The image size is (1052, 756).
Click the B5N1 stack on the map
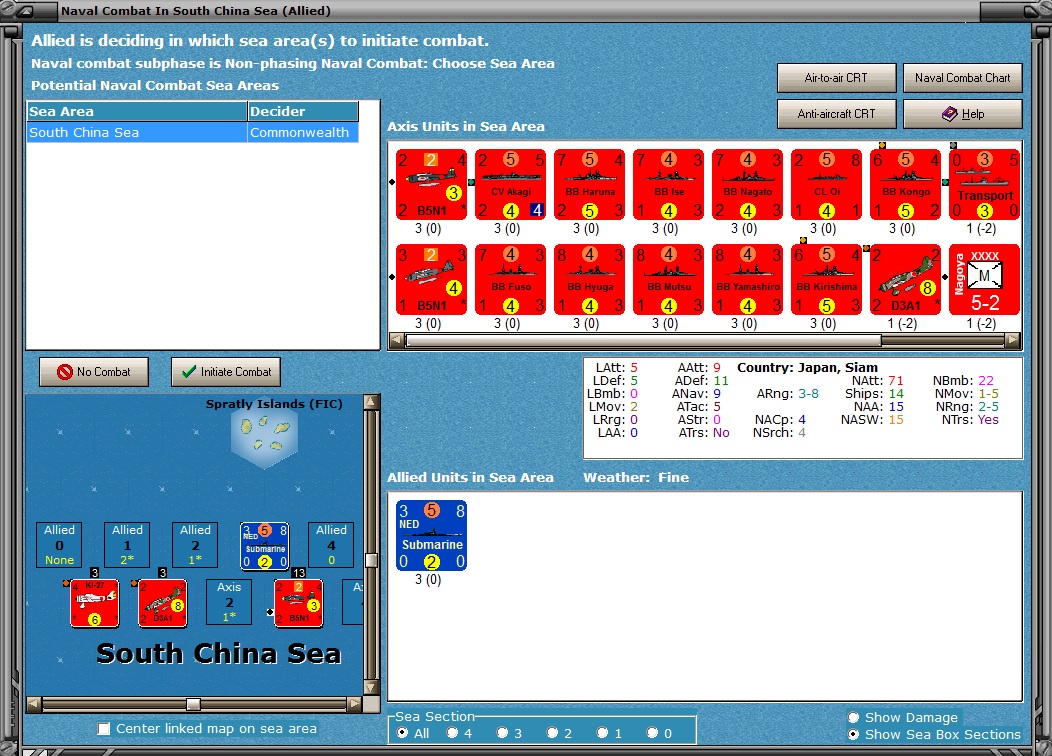click(x=299, y=603)
